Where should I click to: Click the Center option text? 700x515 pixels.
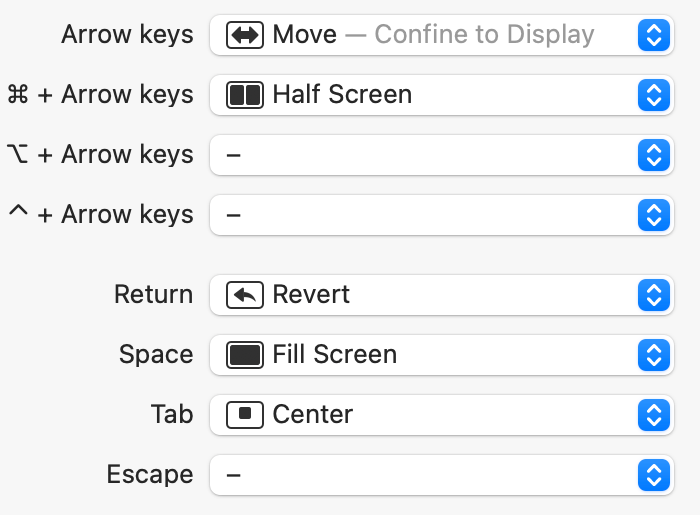312,414
